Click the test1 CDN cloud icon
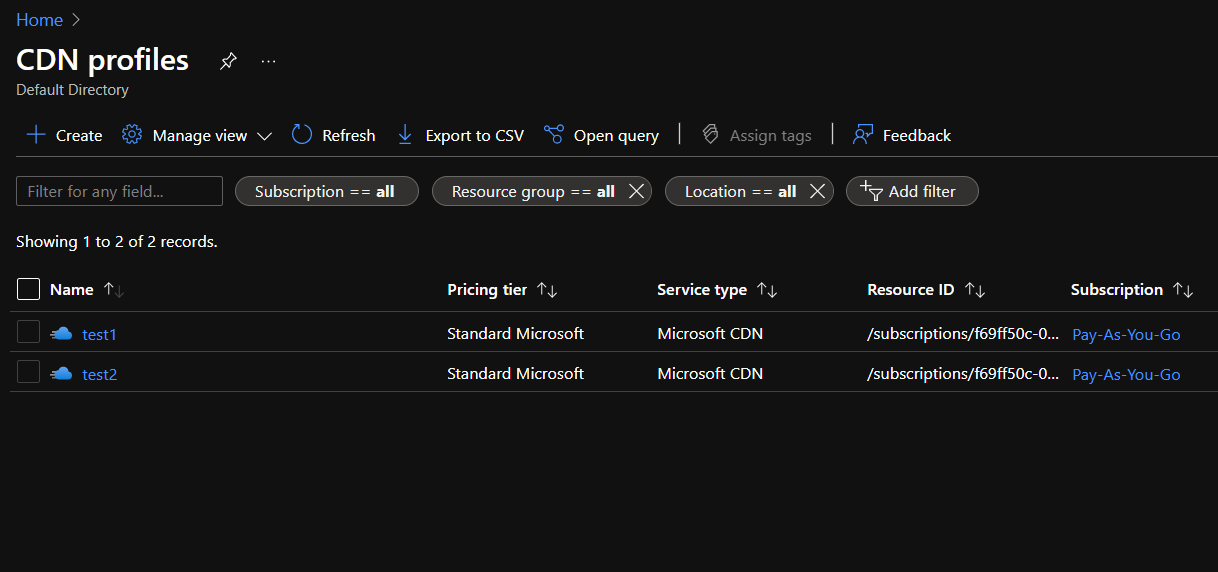The image size is (1218, 572). (61, 334)
